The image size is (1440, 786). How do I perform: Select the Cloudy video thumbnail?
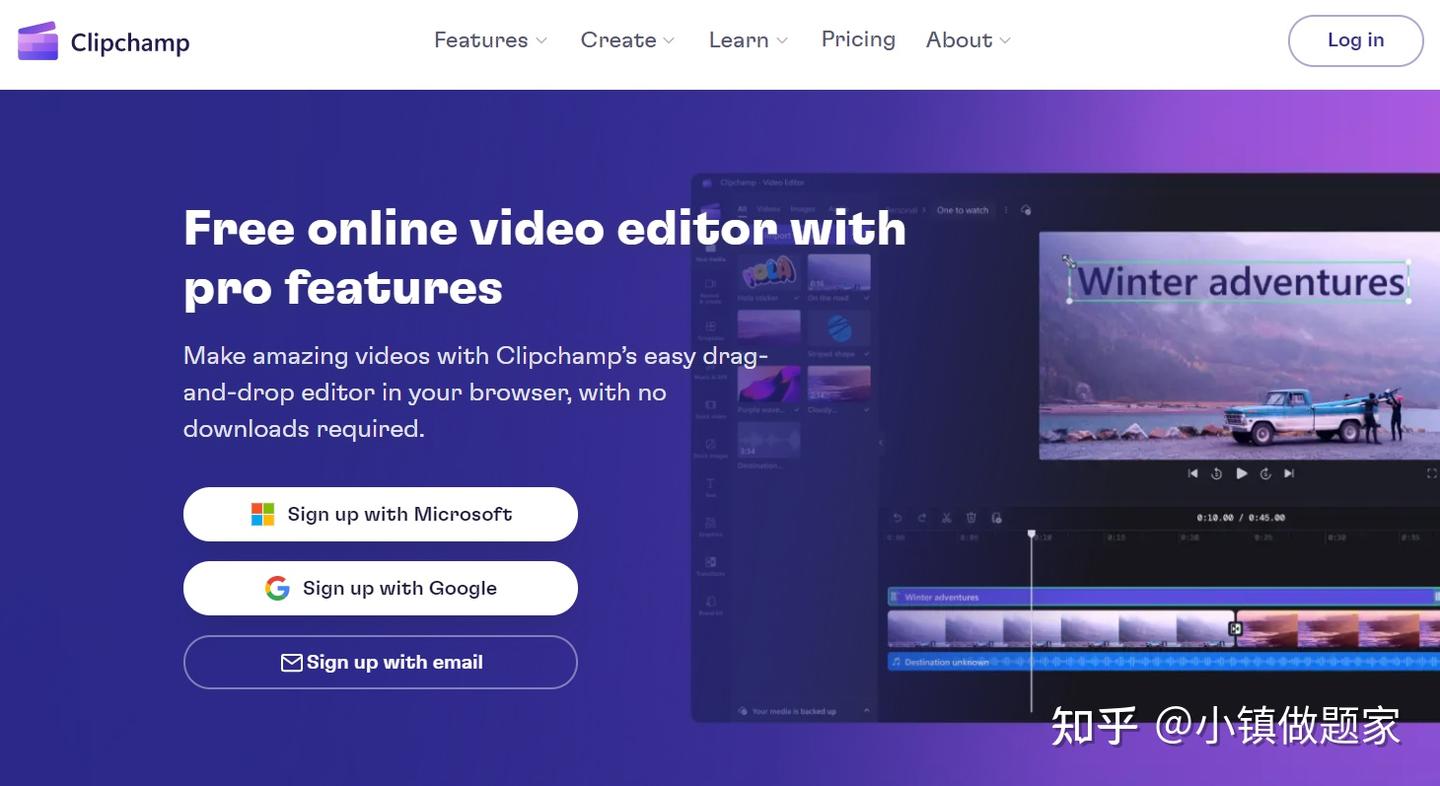pos(838,384)
